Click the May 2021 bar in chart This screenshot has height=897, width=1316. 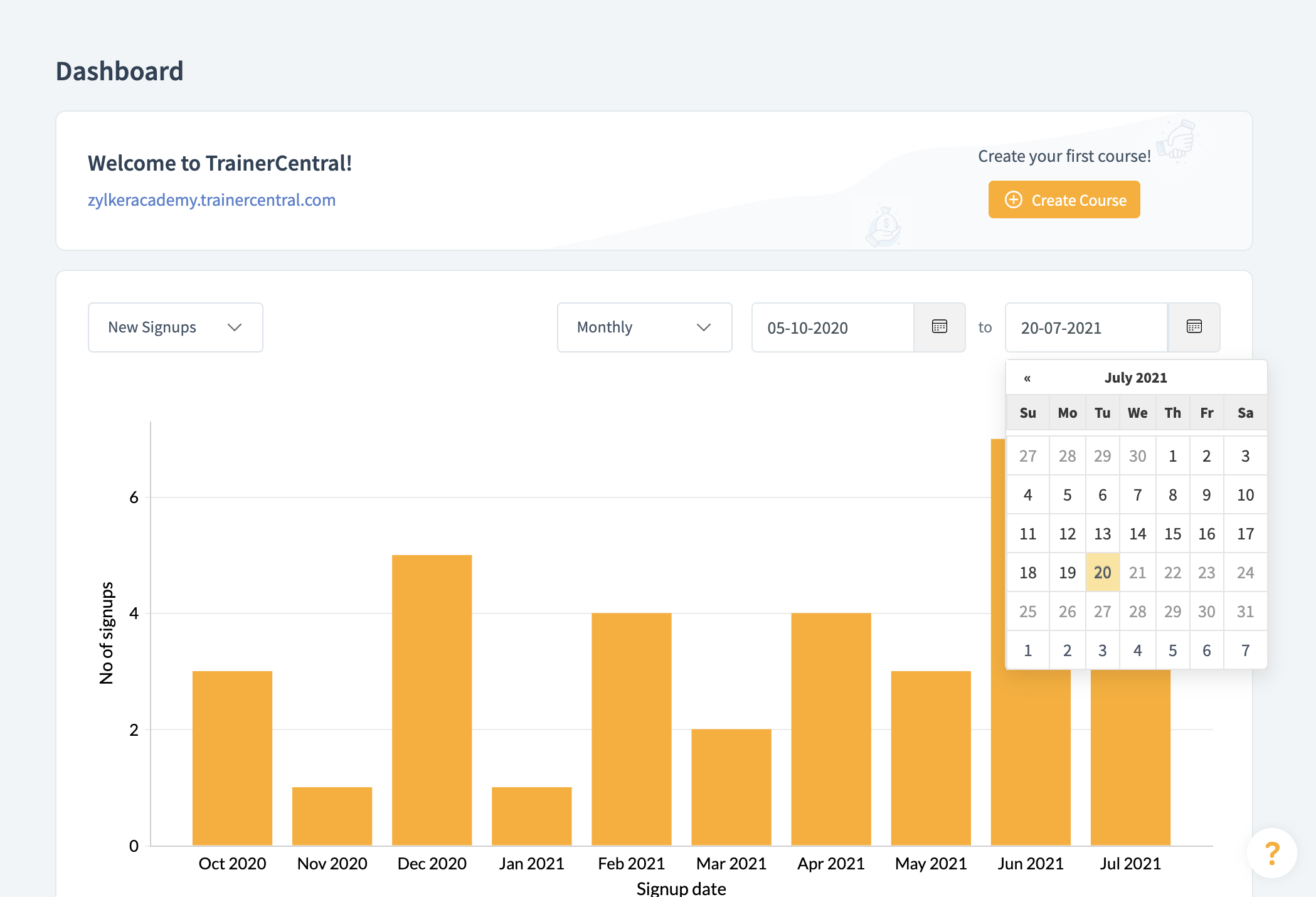(930, 758)
